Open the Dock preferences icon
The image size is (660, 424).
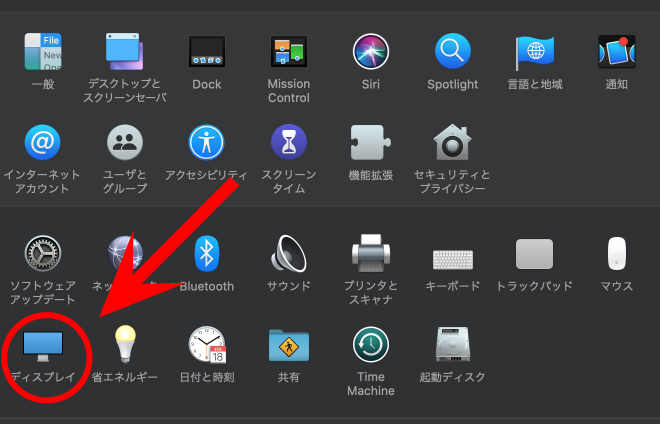[207, 52]
